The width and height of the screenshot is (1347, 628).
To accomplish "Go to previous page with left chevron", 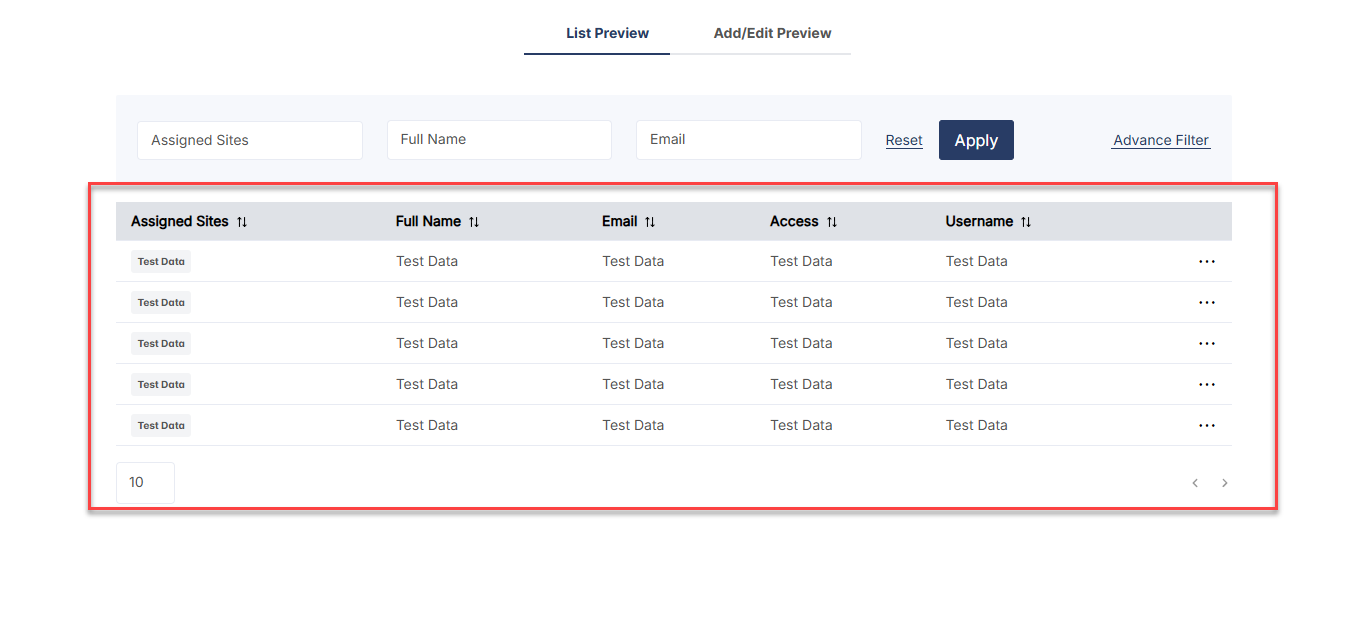I will click(x=1195, y=483).
